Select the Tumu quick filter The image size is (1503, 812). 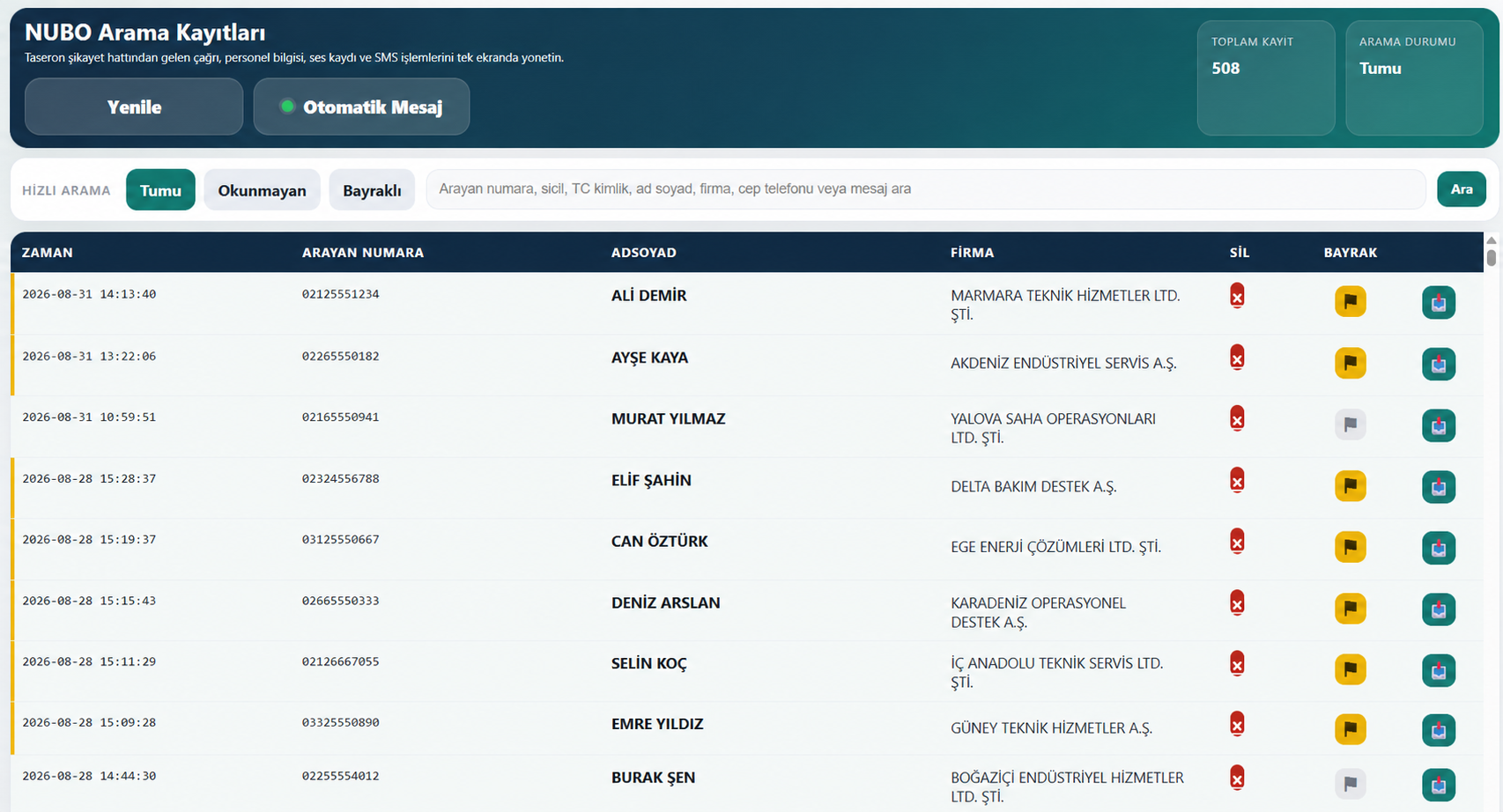tap(160, 190)
